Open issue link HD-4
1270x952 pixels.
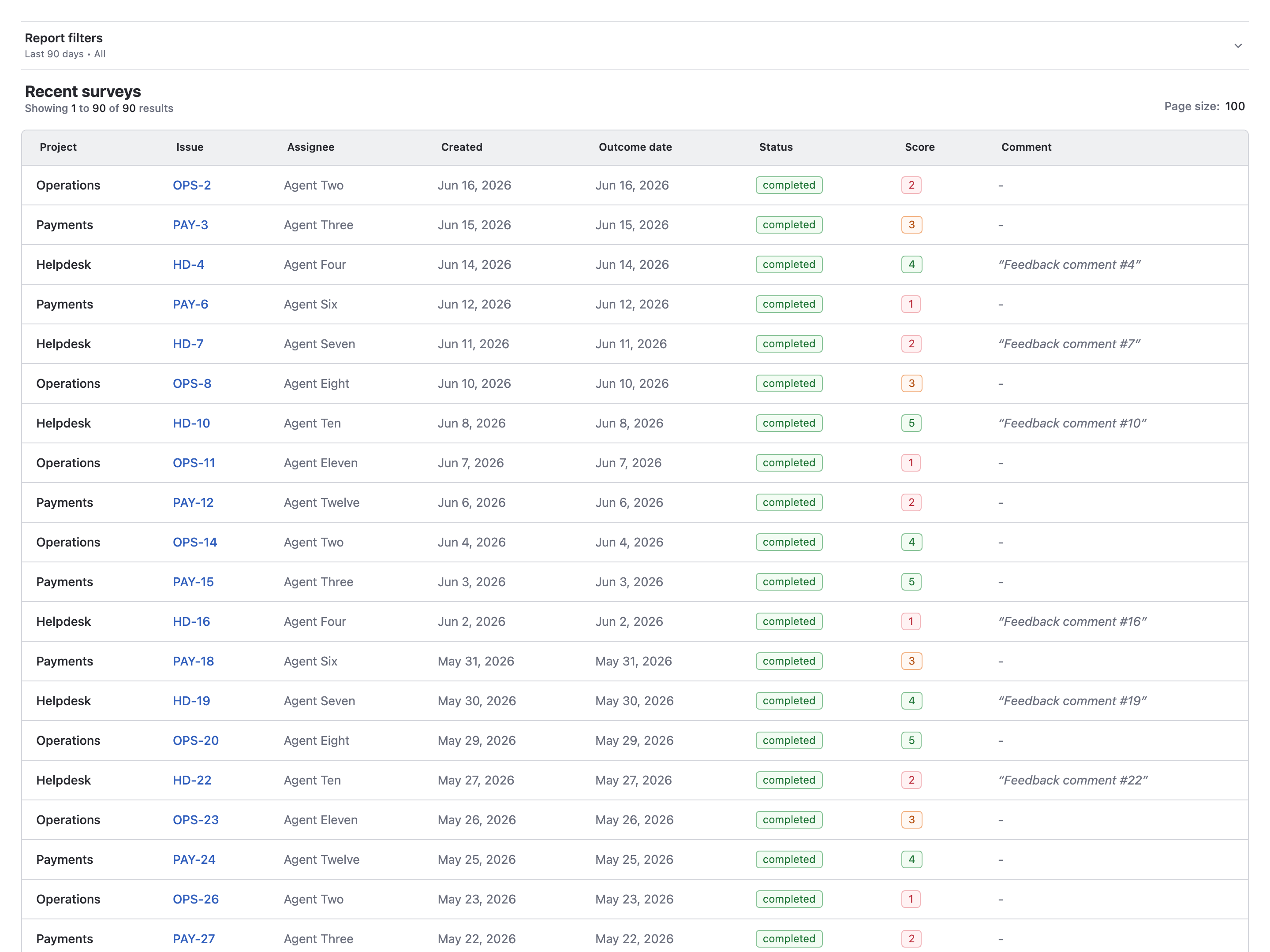click(x=188, y=264)
